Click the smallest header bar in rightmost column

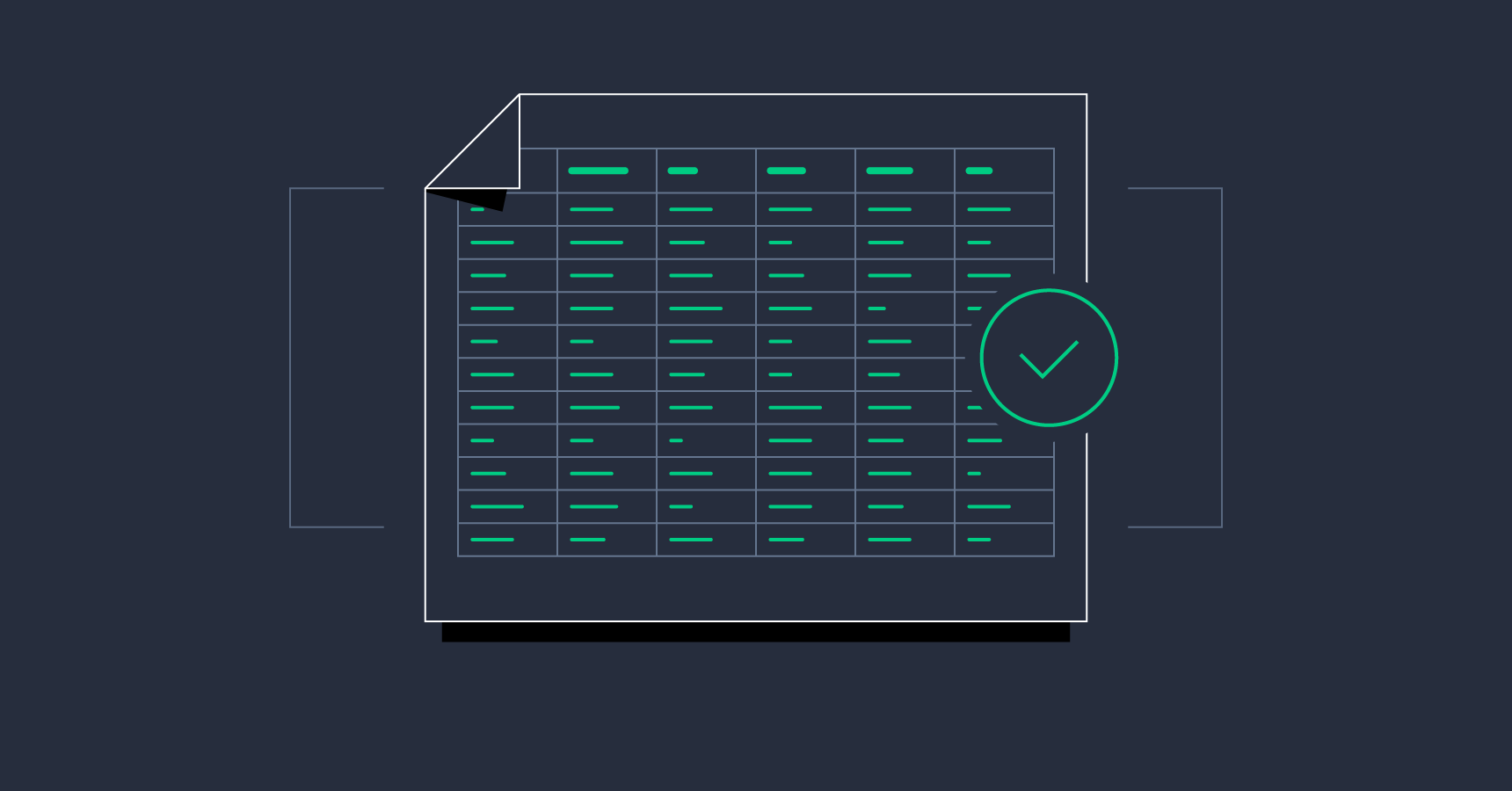pyautogui.click(x=977, y=169)
